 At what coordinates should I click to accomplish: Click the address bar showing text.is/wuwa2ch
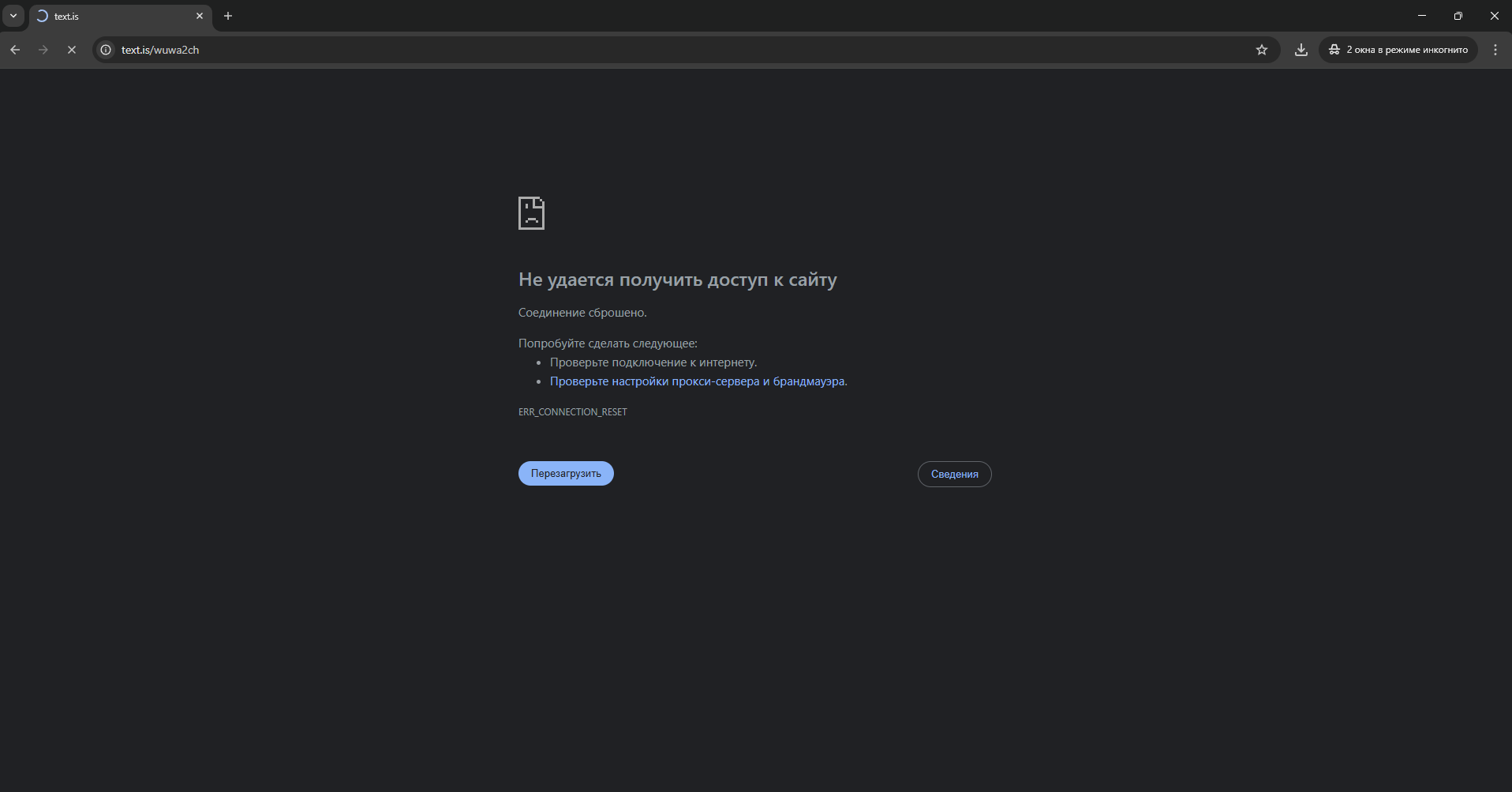click(x=685, y=50)
